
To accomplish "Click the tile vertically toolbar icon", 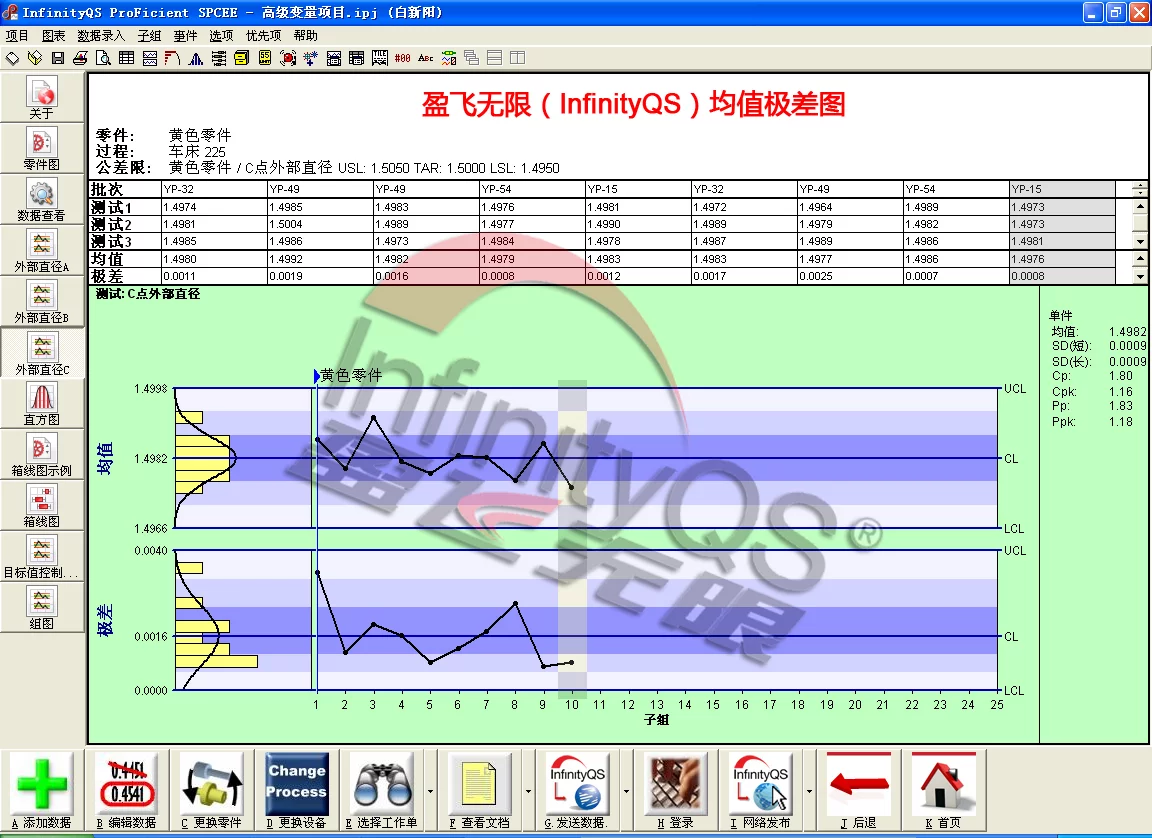I will [517, 58].
